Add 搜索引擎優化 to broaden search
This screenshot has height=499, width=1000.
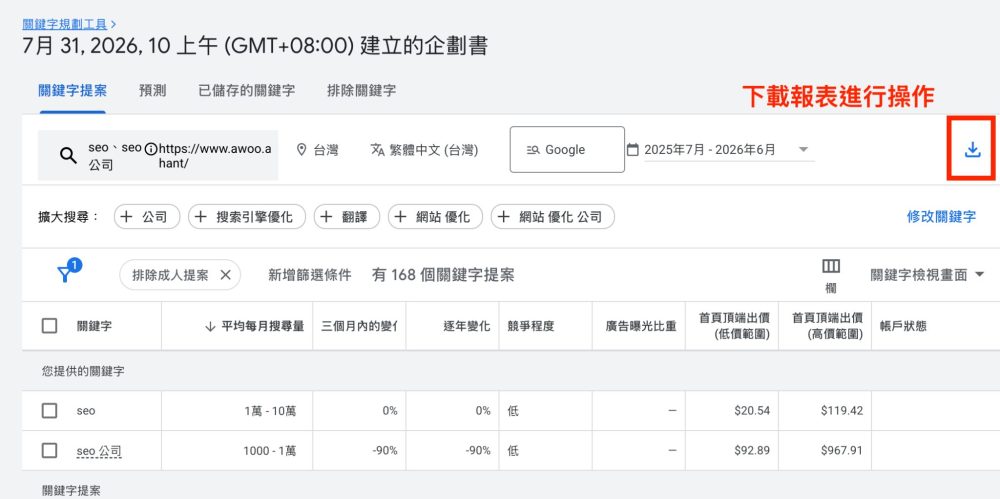247,217
